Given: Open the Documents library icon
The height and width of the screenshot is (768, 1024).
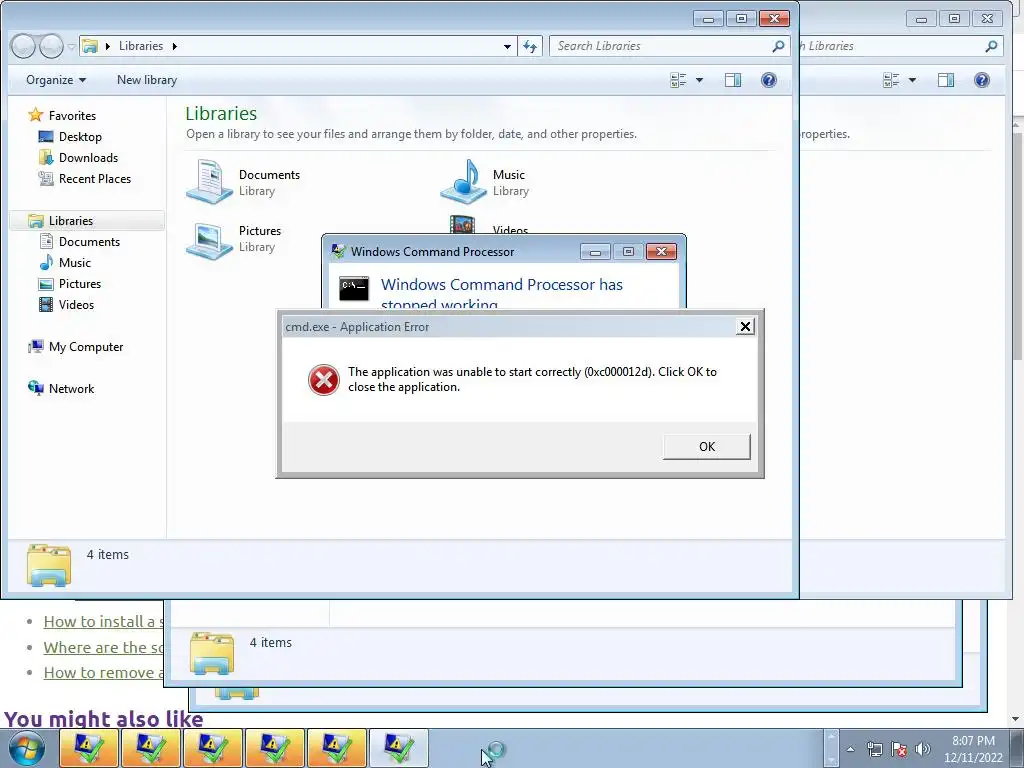Looking at the screenshot, I should 209,182.
